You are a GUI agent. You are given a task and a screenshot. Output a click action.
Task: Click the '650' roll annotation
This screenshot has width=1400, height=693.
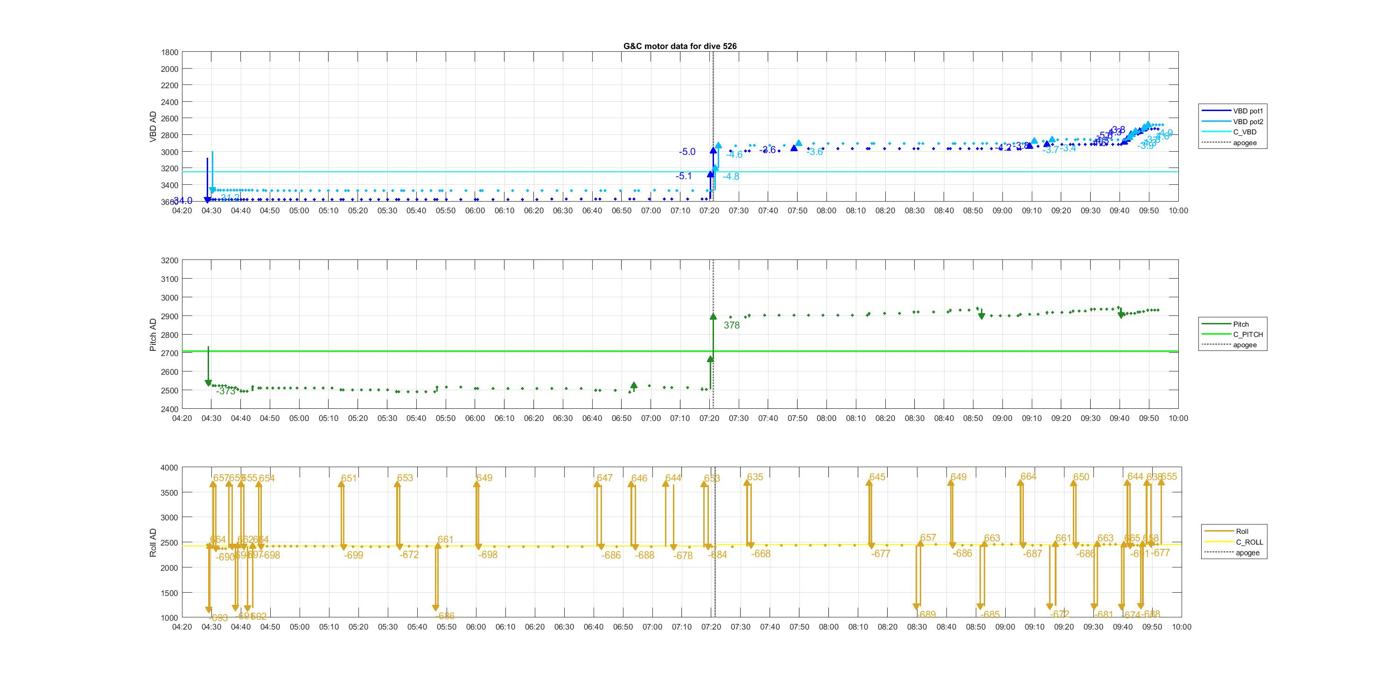click(1081, 477)
